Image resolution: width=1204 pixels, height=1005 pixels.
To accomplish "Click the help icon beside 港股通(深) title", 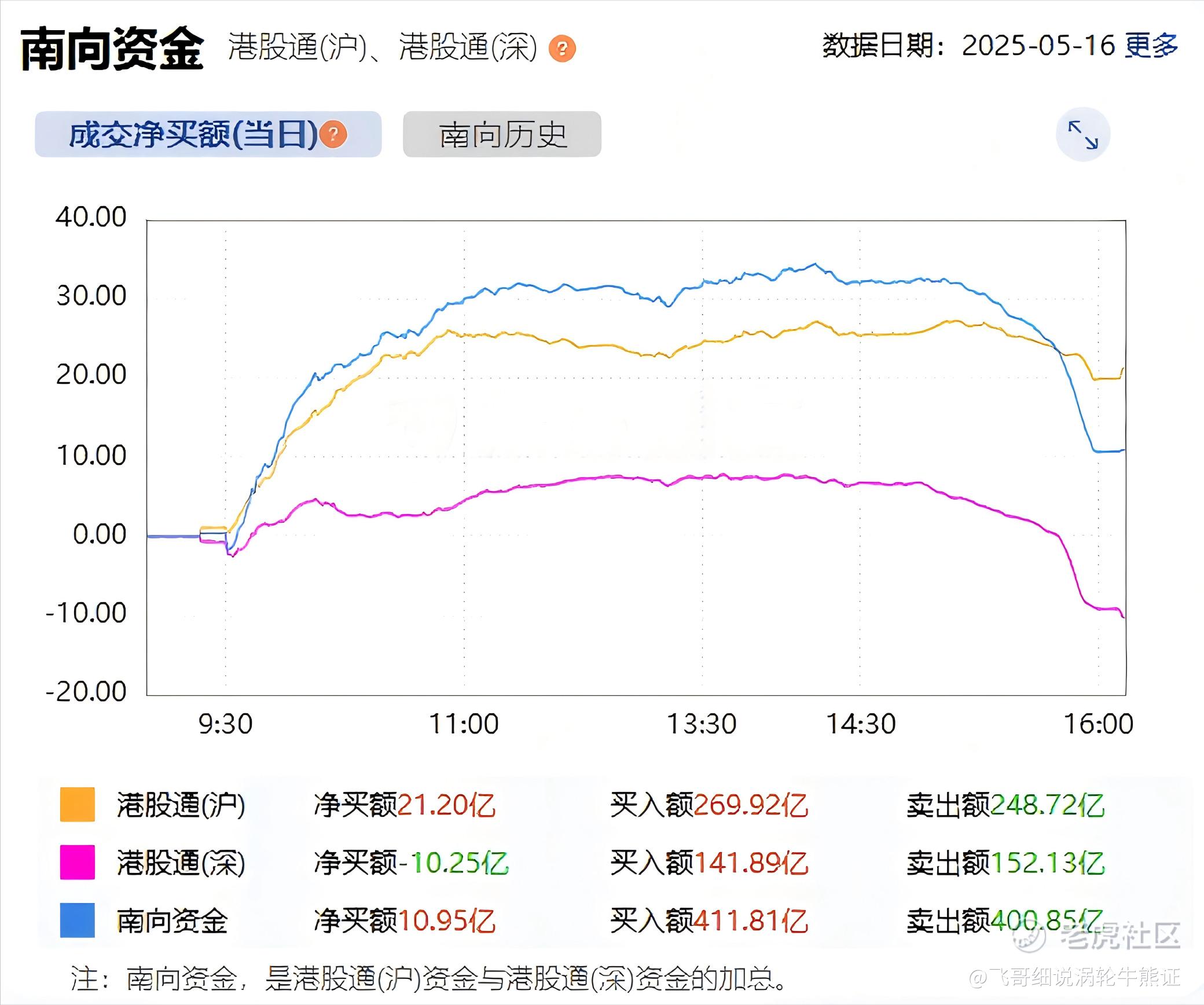I will (562, 49).
